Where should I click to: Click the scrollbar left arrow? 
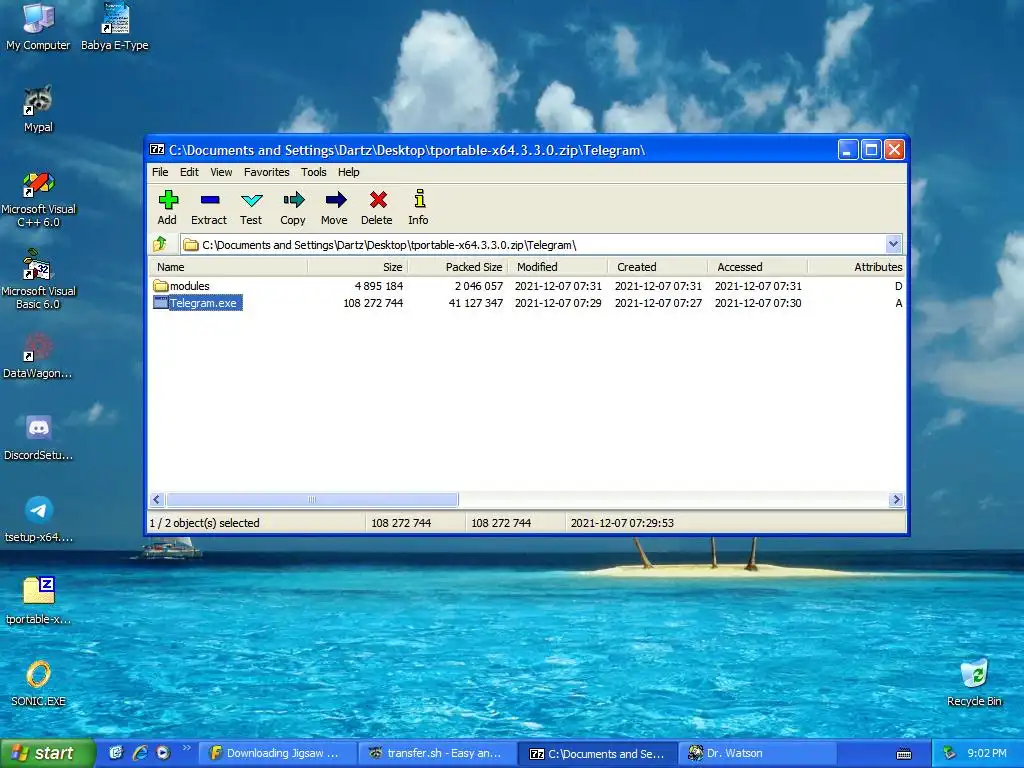coord(157,500)
